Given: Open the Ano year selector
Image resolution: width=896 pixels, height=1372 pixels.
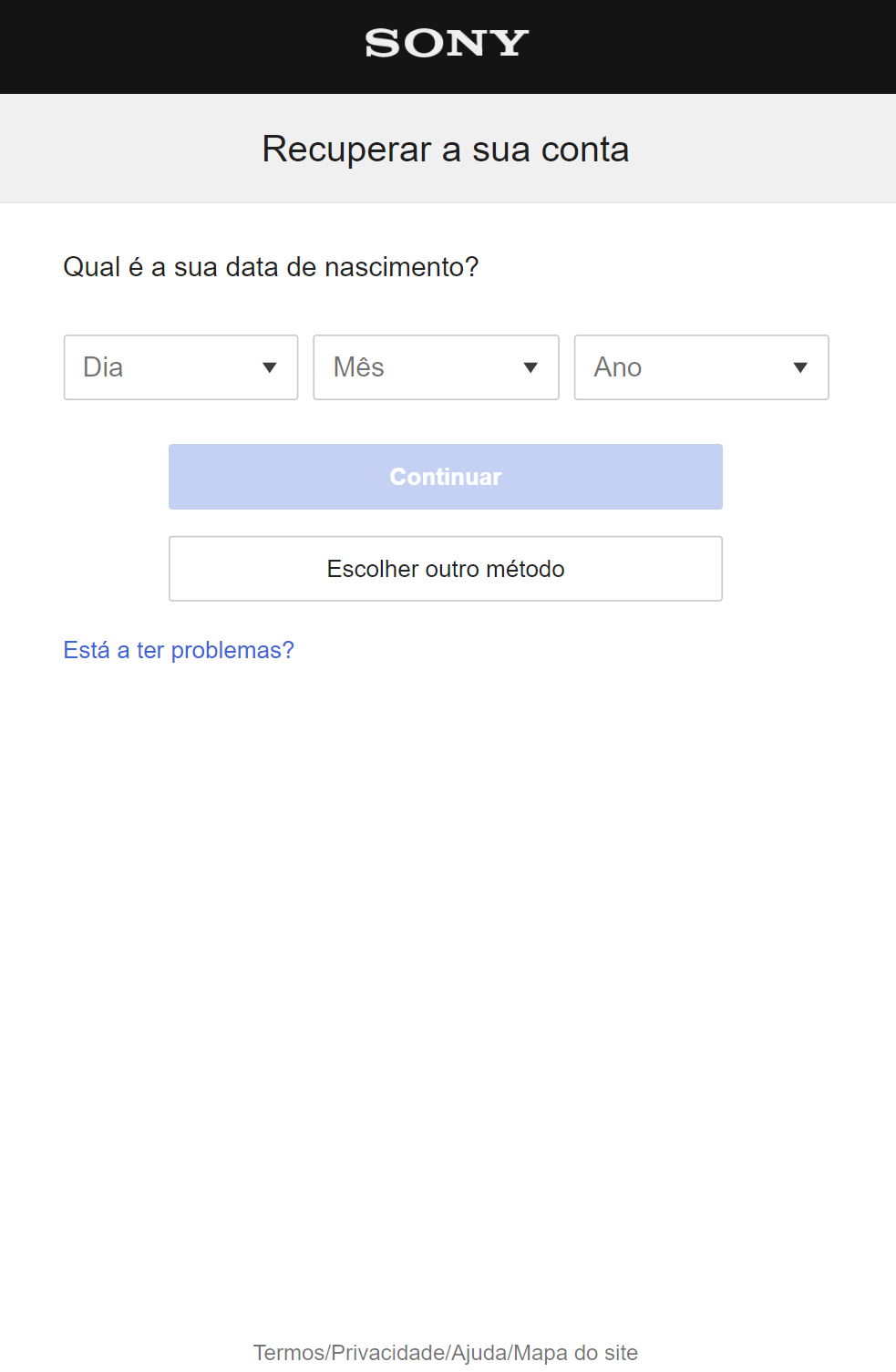Looking at the screenshot, I should pos(701,367).
